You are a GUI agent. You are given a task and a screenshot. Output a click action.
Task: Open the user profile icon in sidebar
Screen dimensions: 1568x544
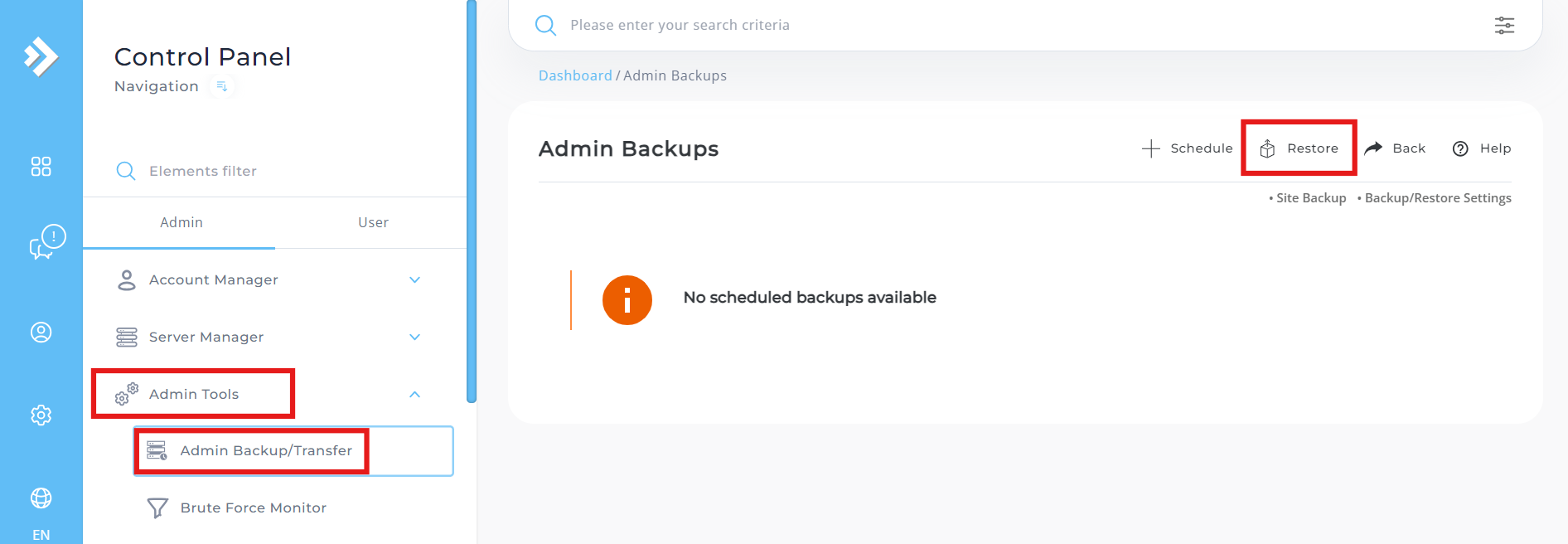click(x=41, y=333)
